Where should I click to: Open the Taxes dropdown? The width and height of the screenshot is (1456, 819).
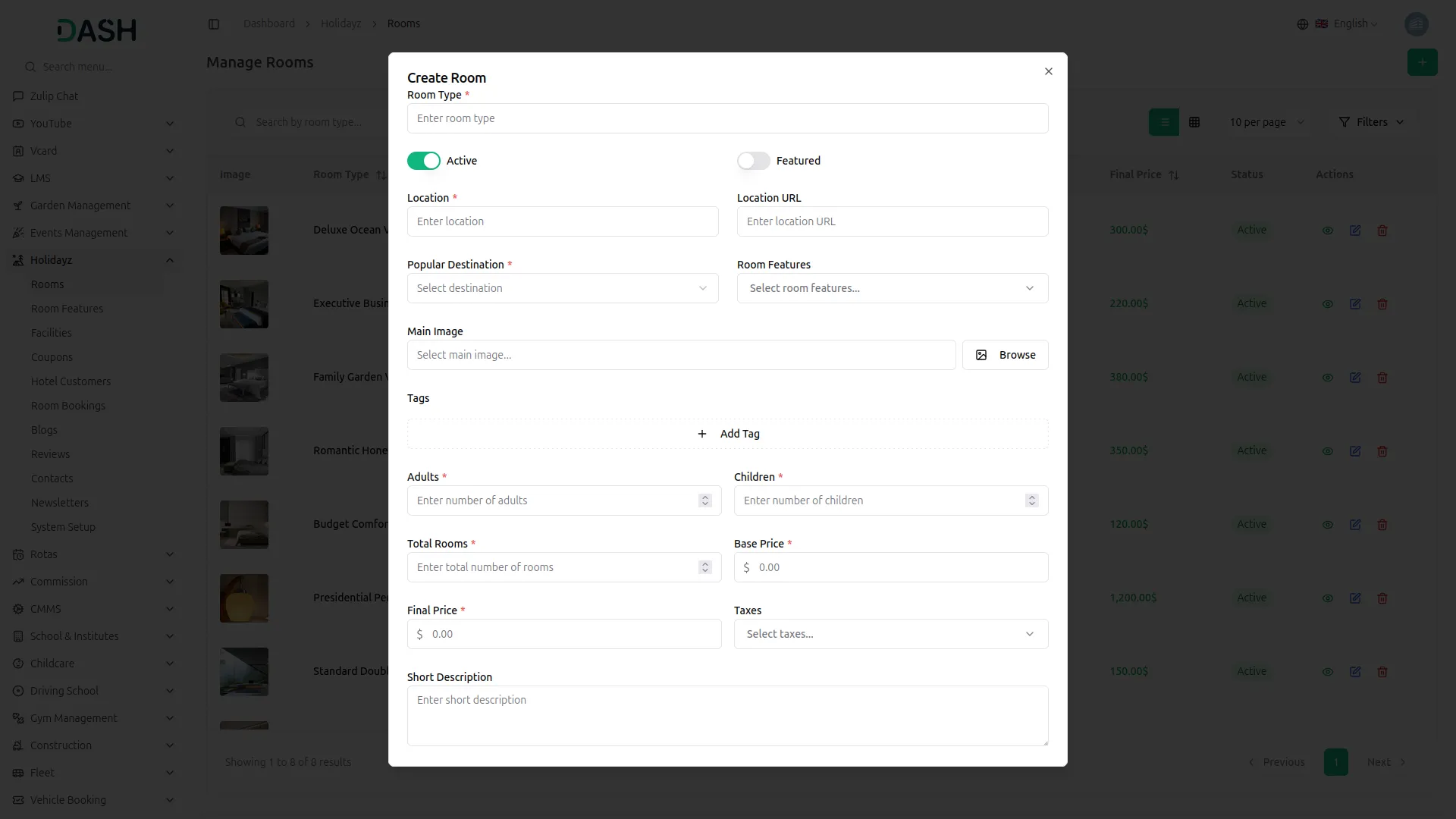pyautogui.click(x=891, y=634)
